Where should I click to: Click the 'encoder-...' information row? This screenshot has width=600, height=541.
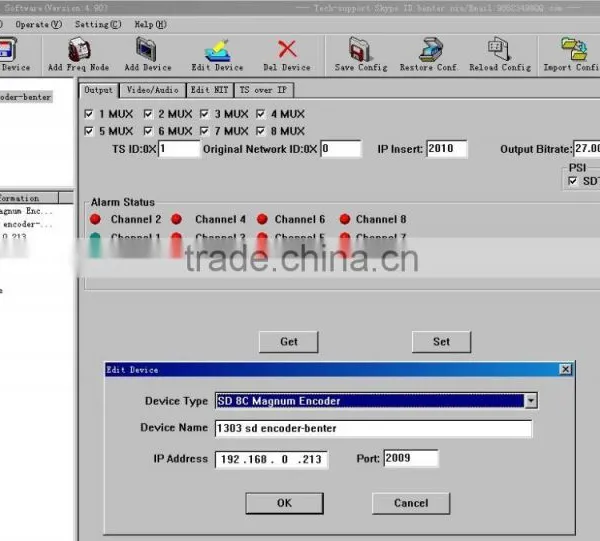point(27,224)
